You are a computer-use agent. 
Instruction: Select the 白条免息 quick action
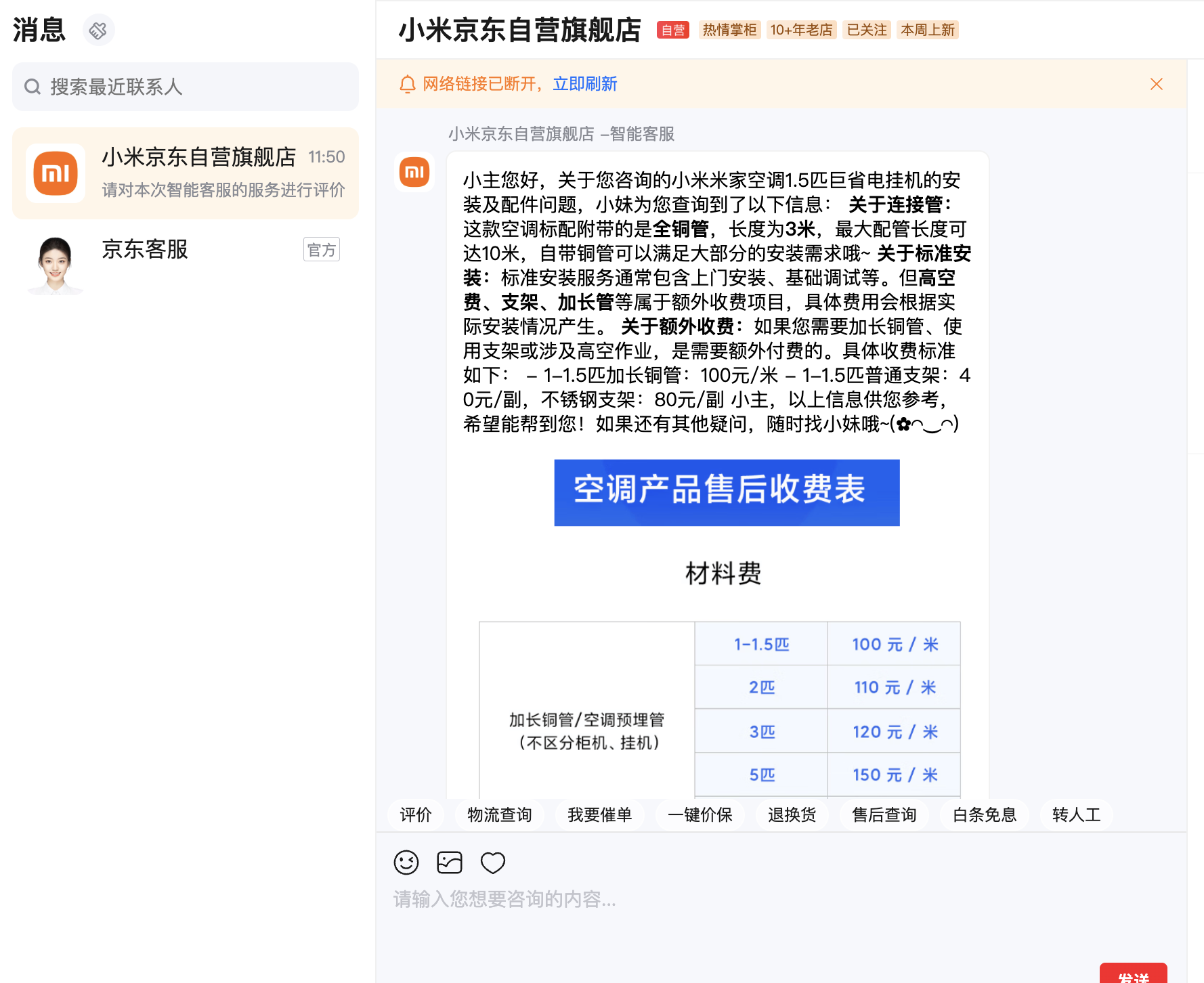pos(985,814)
